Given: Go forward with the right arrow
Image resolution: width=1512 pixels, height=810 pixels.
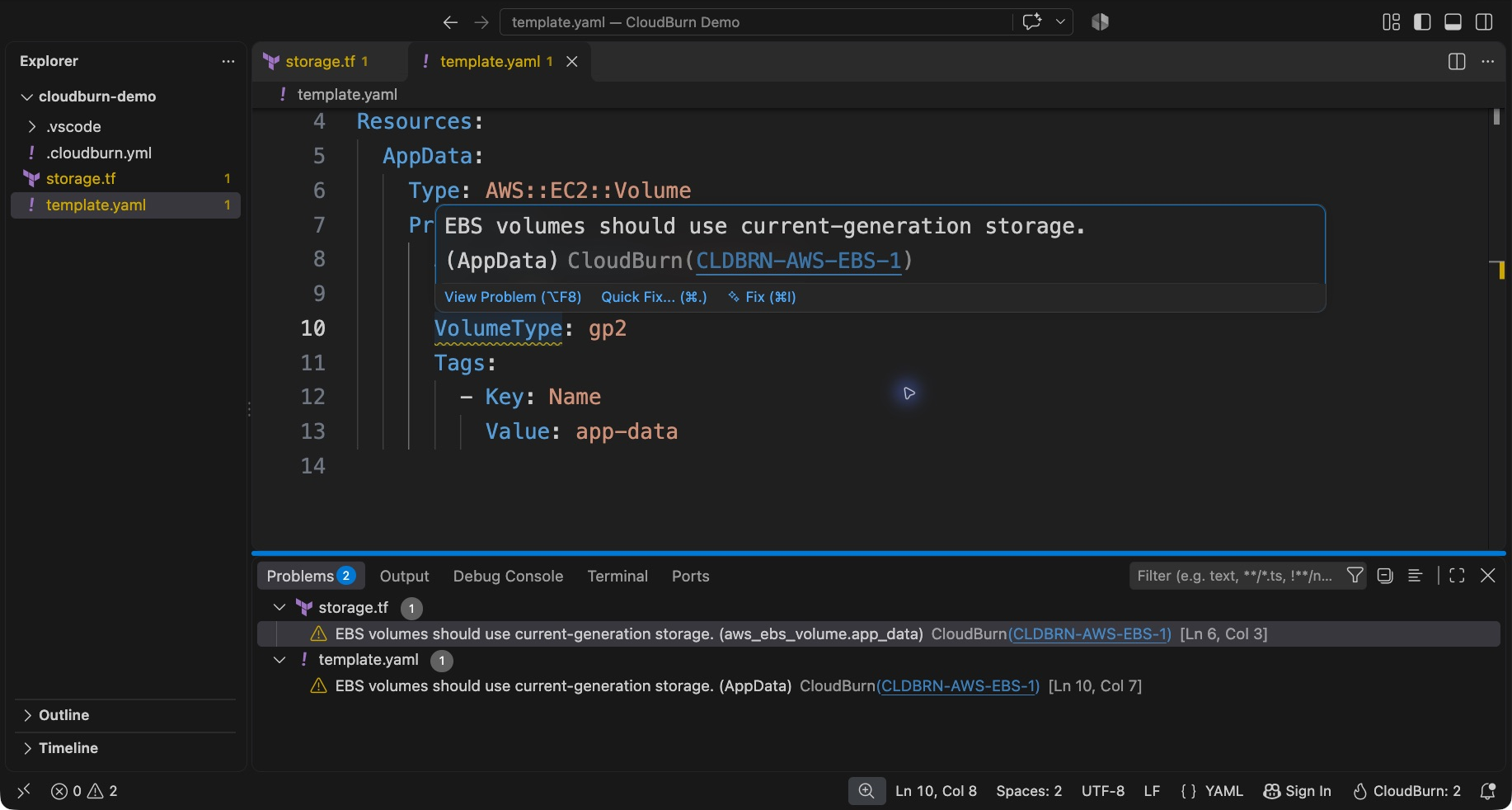Looking at the screenshot, I should (x=481, y=22).
